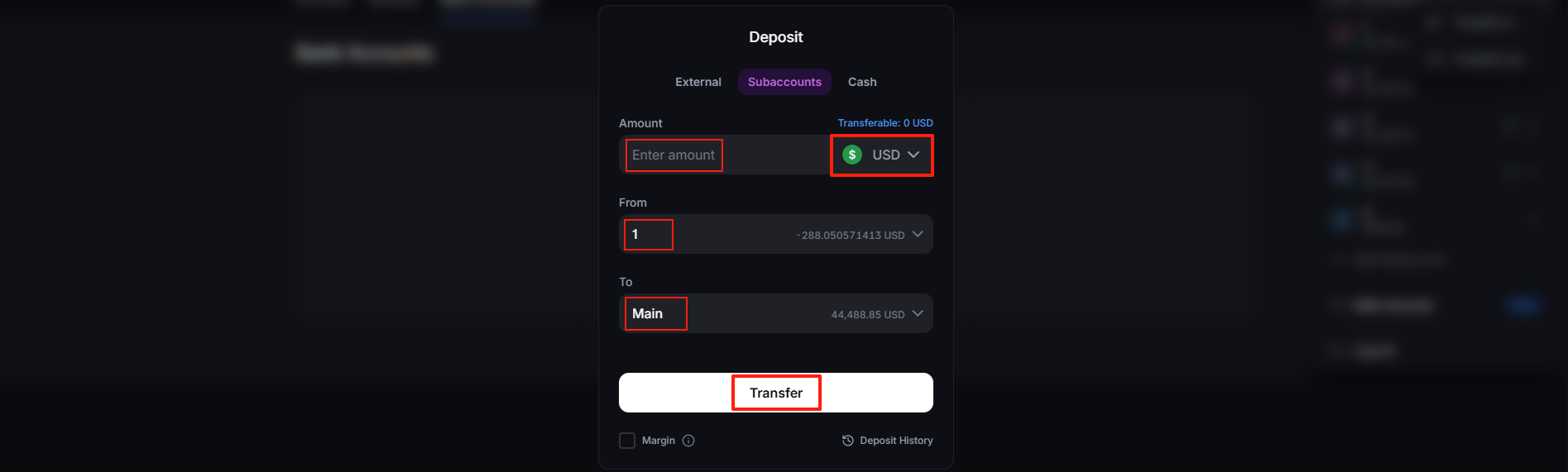Click the Deposit dialog title
1568x472 pixels.
pos(775,37)
